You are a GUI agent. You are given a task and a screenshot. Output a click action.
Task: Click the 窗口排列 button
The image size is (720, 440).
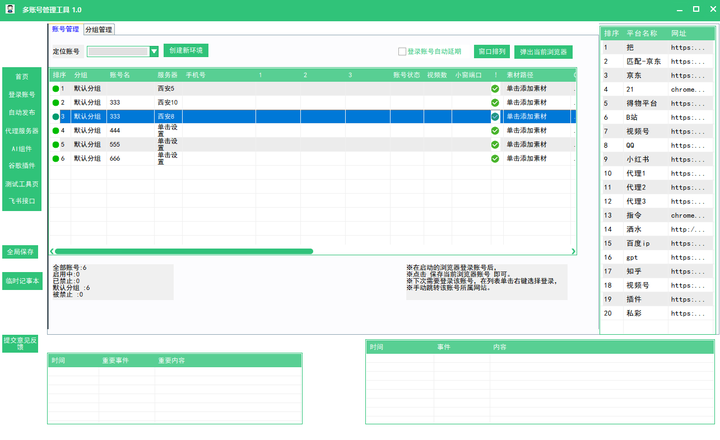[x=492, y=51]
